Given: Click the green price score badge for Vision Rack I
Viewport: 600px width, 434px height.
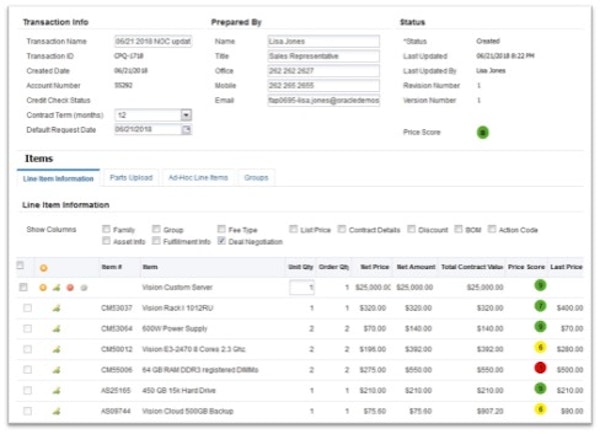Looking at the screenshot, I should click(540, 306).
